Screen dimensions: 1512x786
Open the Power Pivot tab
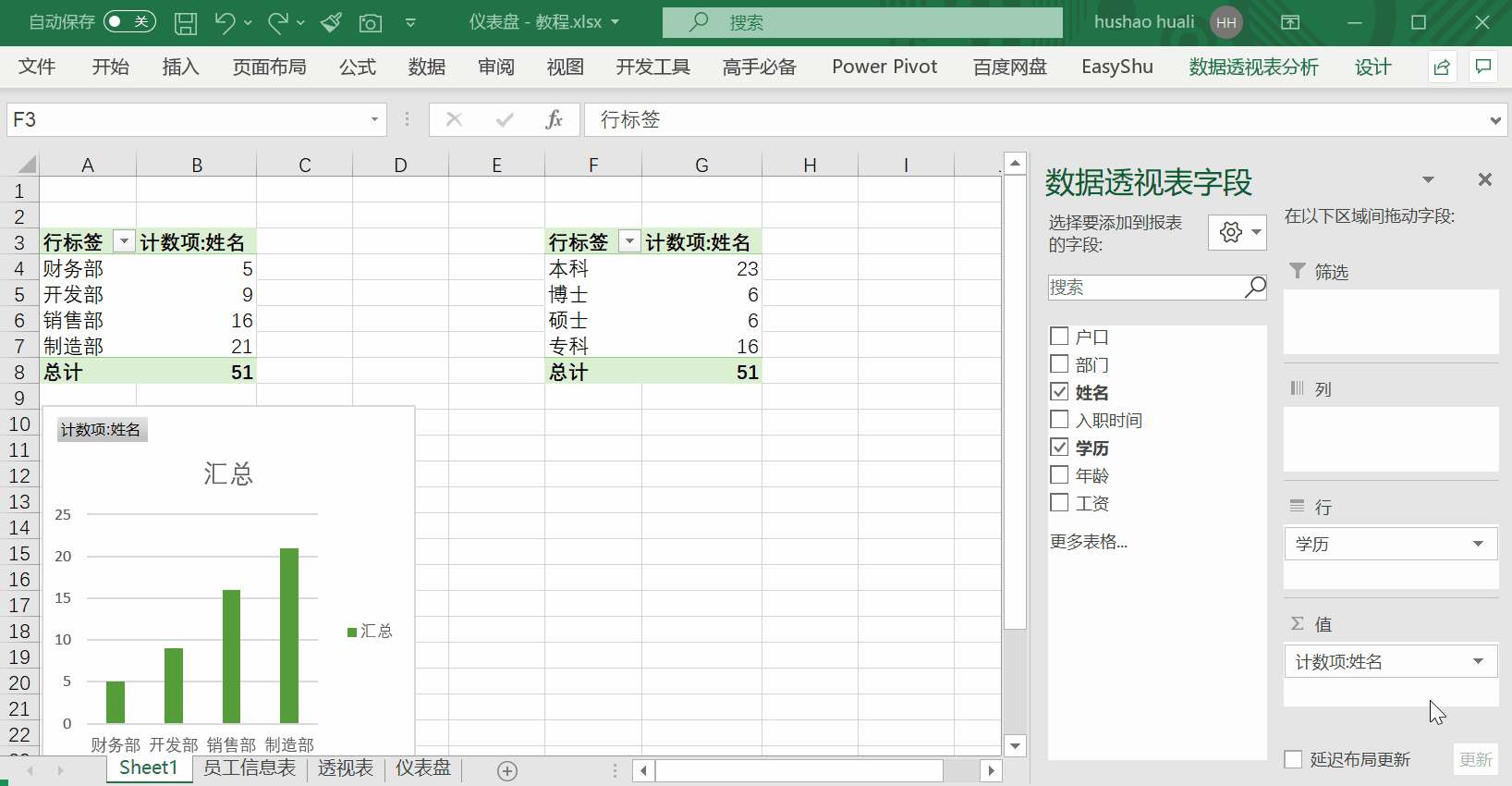884,67
